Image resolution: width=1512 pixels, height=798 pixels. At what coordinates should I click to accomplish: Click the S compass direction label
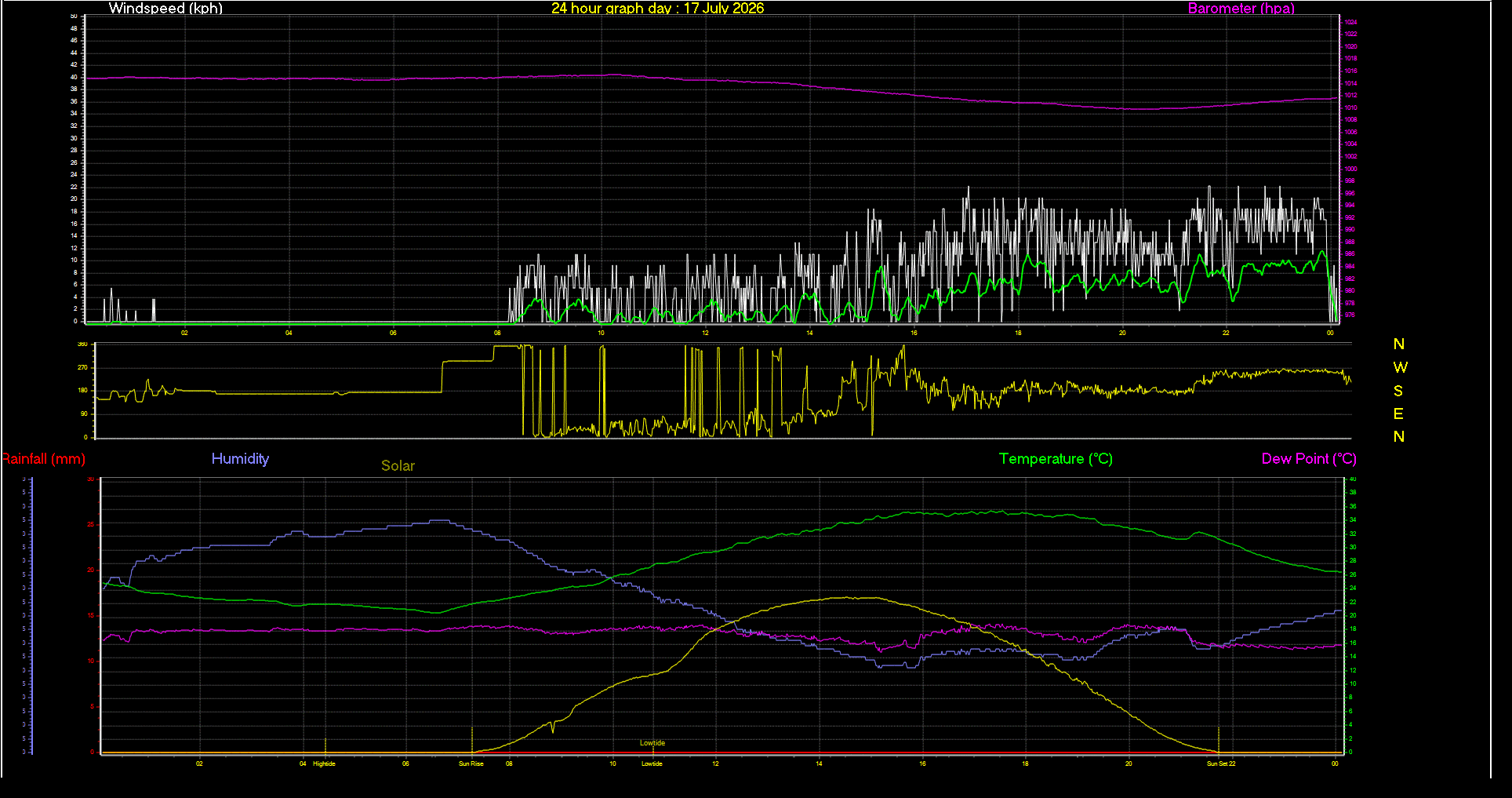point(1398,391)
